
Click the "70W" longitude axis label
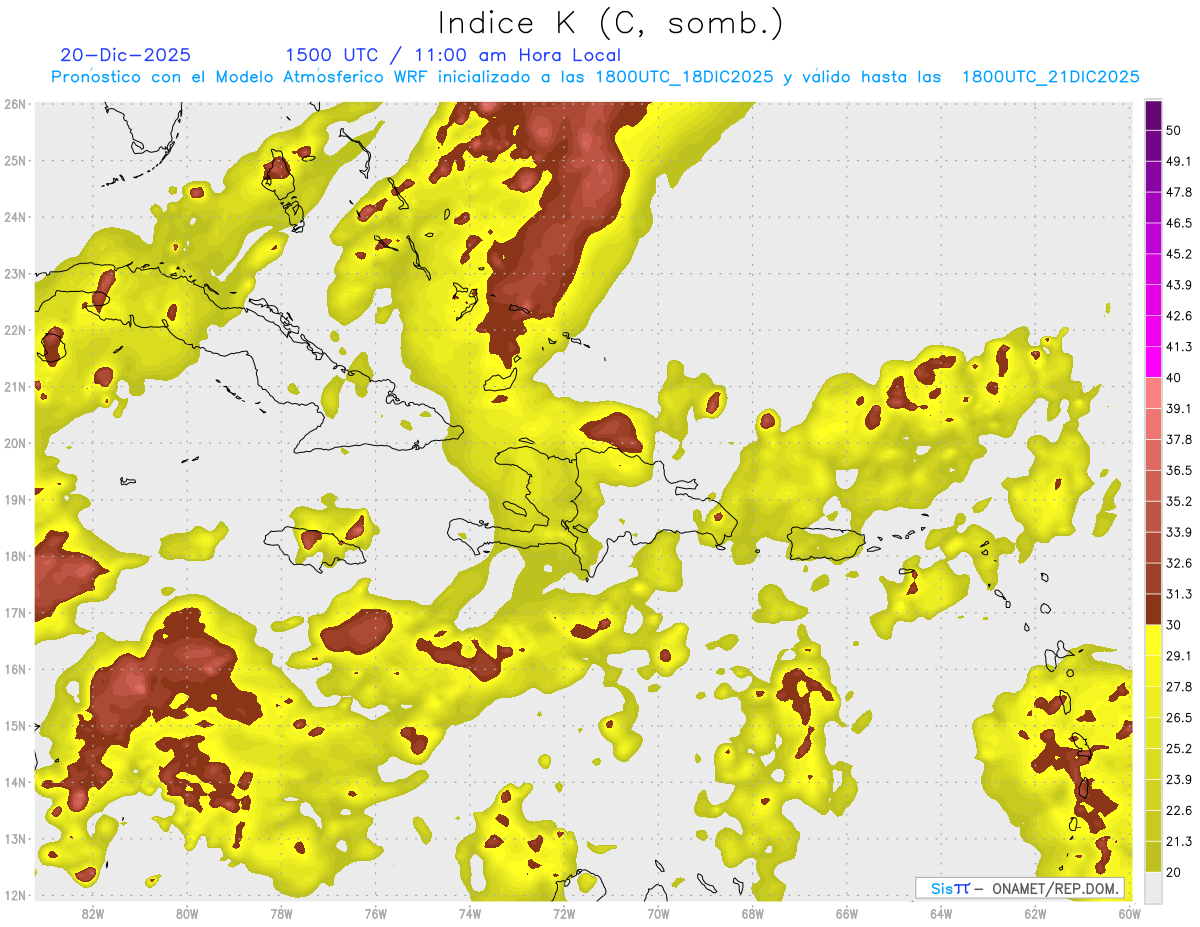pyautogui.click(x=658, y=913)
